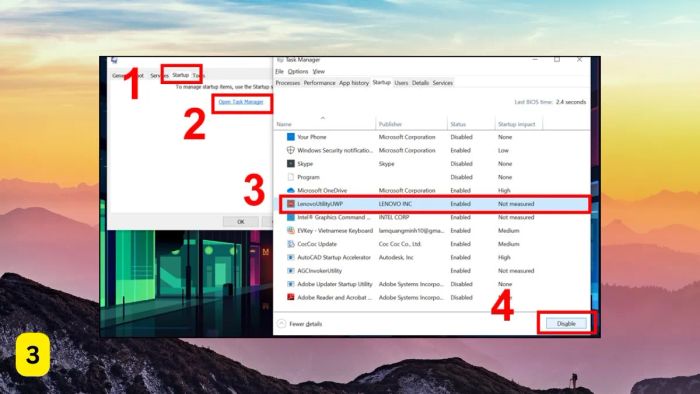Click the Disable button
Viewport: 700px width, 394px height.
click(566, 323)
